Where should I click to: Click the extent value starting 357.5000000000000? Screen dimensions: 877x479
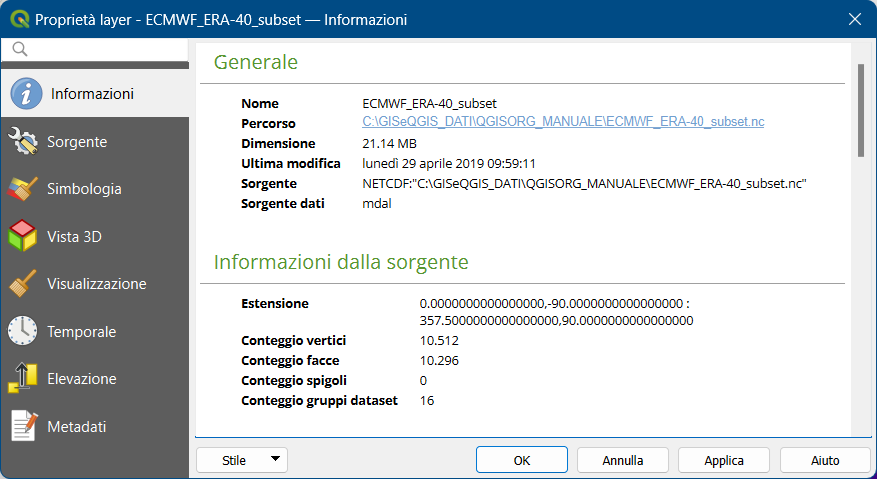pyautogui.click(x=557, y=321)
